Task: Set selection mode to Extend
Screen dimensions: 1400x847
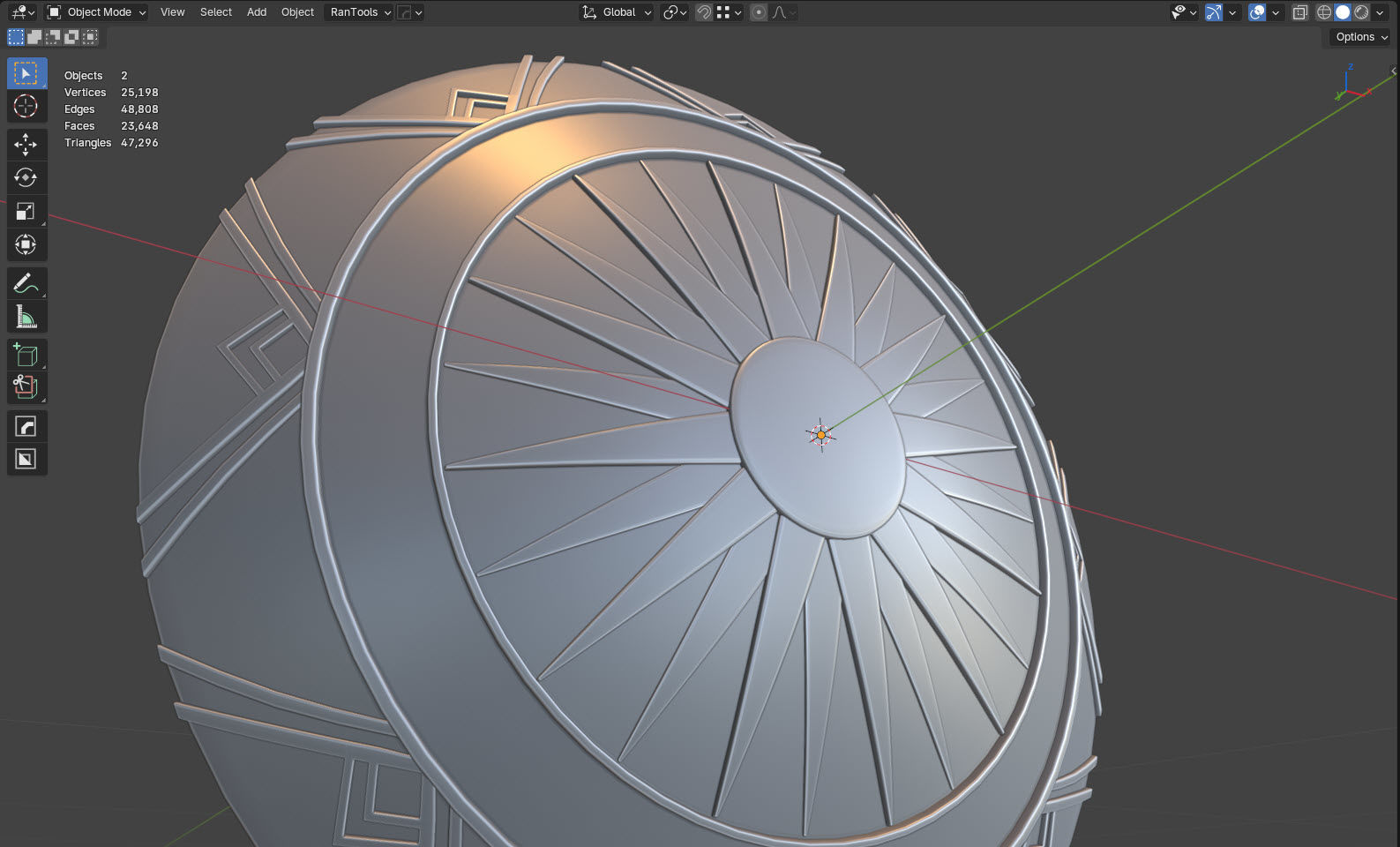Action: click(34, 37)
